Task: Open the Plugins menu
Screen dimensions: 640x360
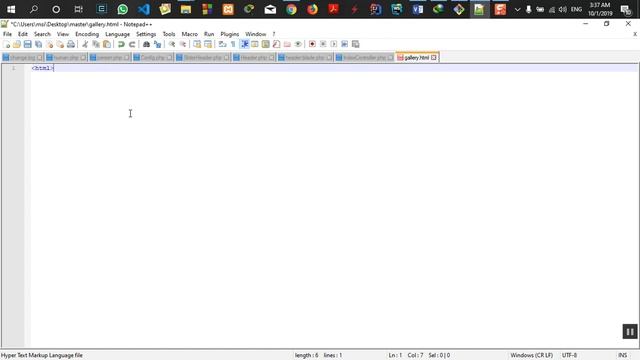Action: pyautogui.click(x=230, y=34)
